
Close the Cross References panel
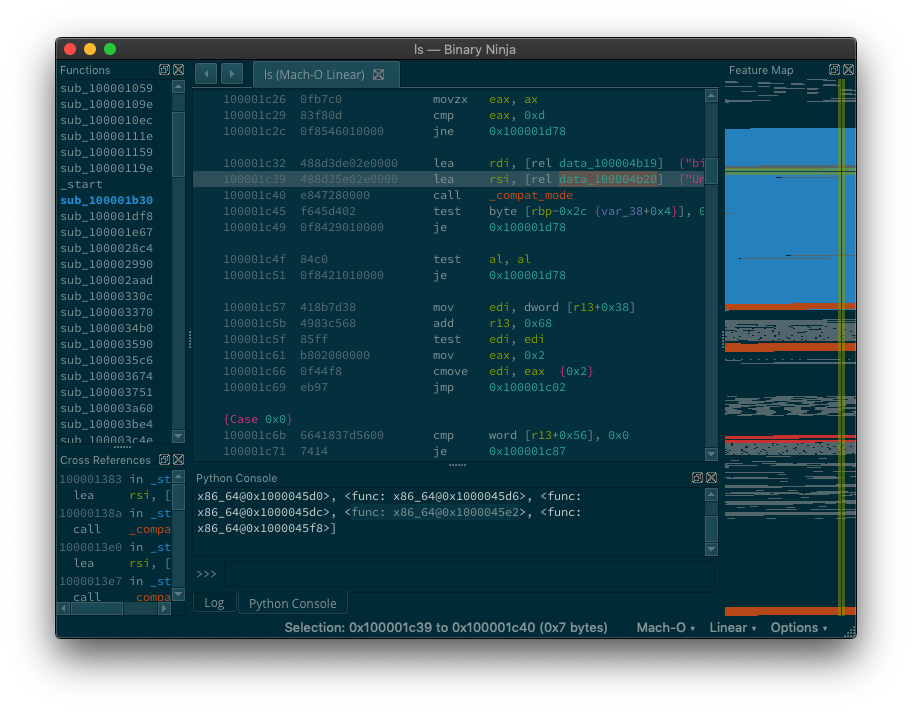[x=179, y=460]
